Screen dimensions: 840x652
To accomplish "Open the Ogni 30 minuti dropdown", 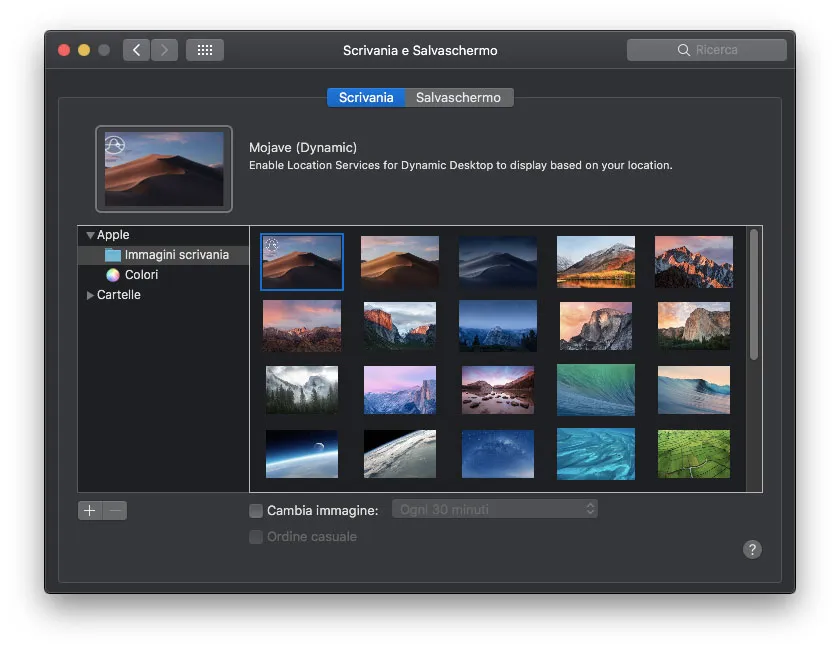I will (495, 509).
